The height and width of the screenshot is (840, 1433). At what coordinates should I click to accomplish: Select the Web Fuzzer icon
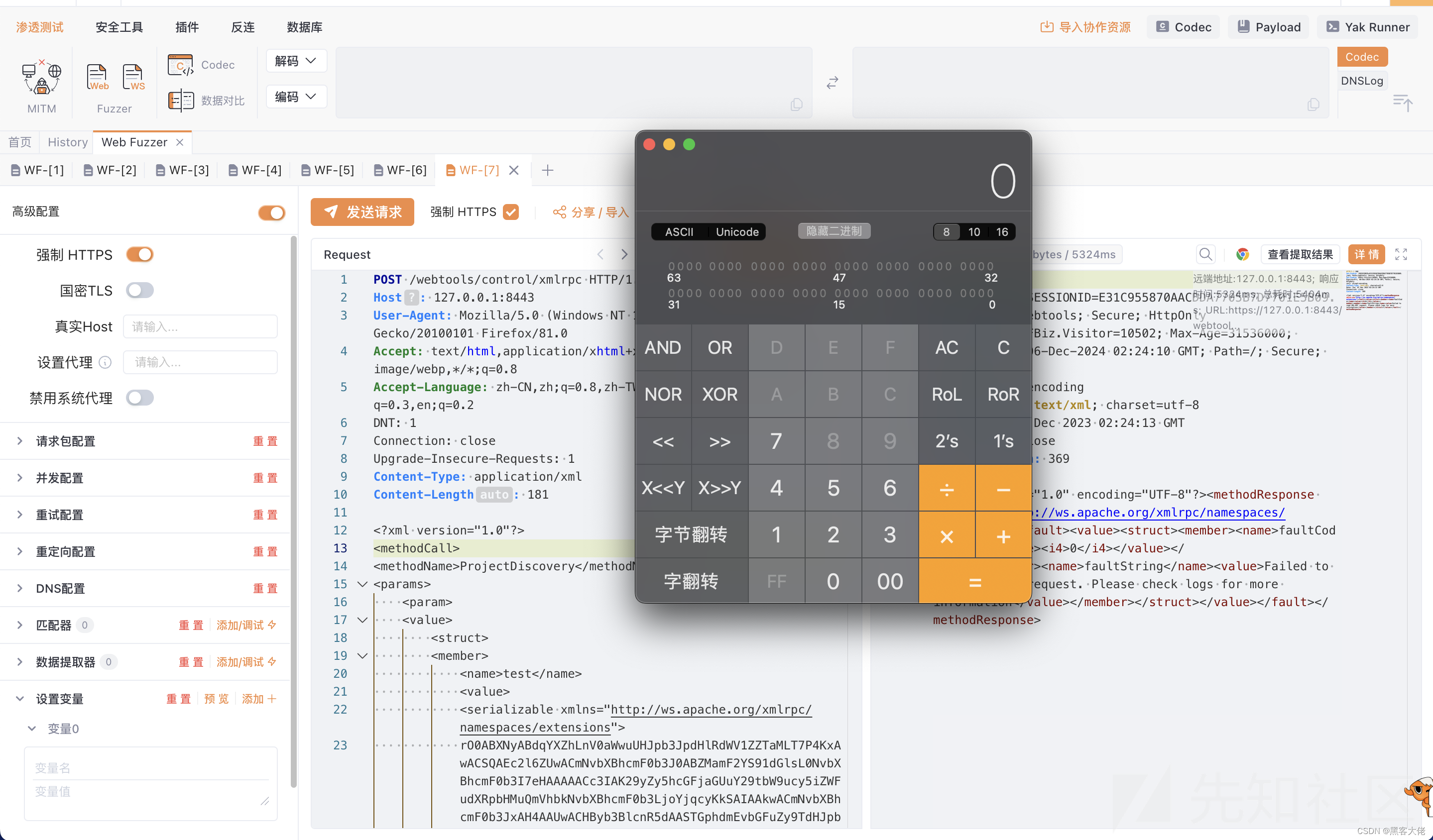click(x=97, y=77)
